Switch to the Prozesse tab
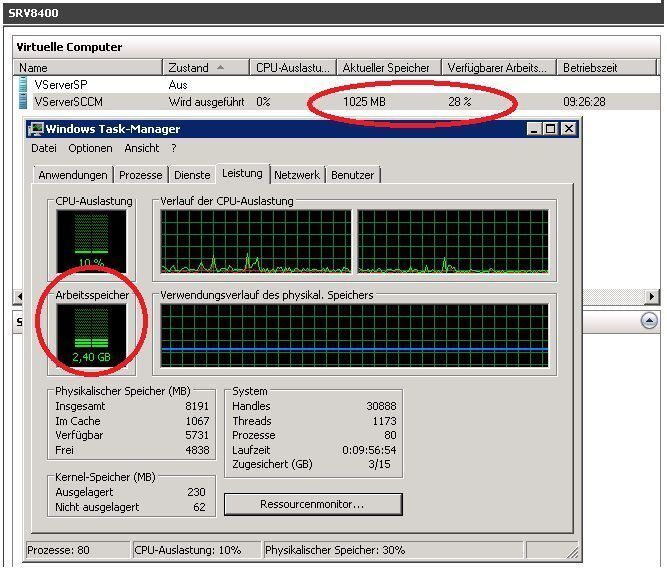667x584 pixels. [x=141, y=175]
